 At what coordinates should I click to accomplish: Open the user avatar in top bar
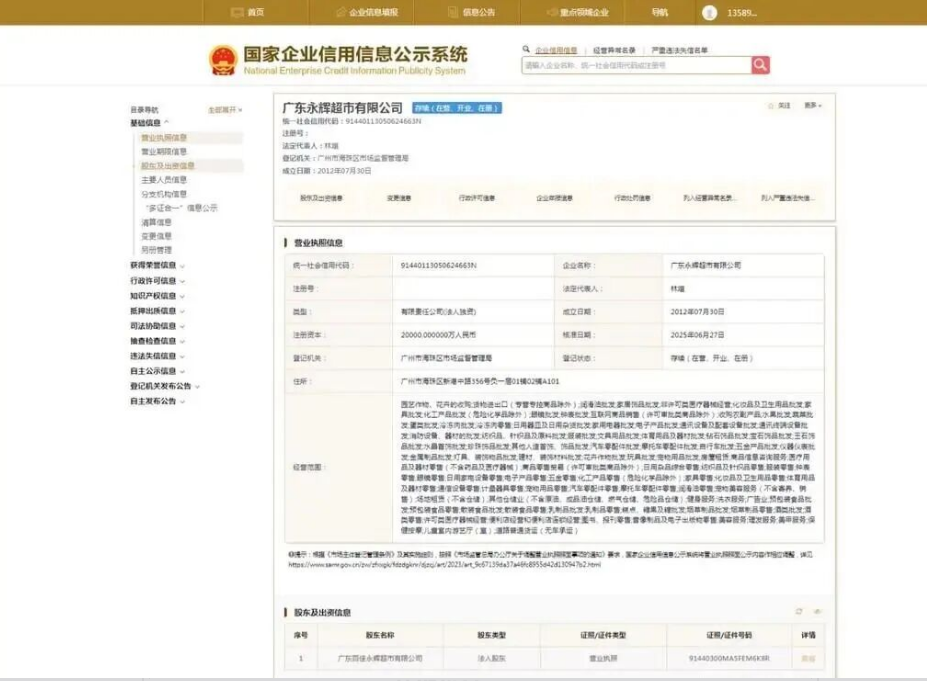click(x=709, y=12)
